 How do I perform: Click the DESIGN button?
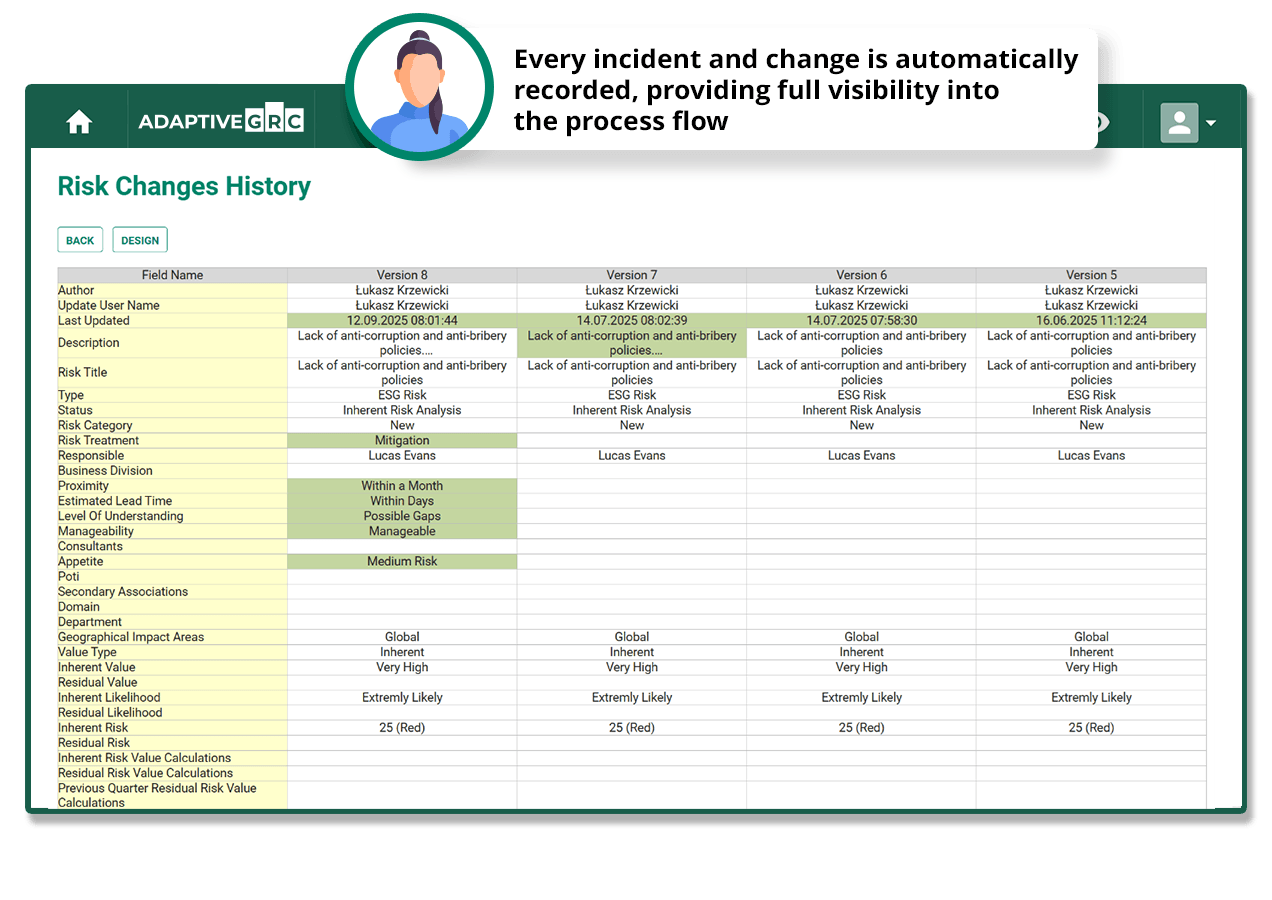coord(140,240)
